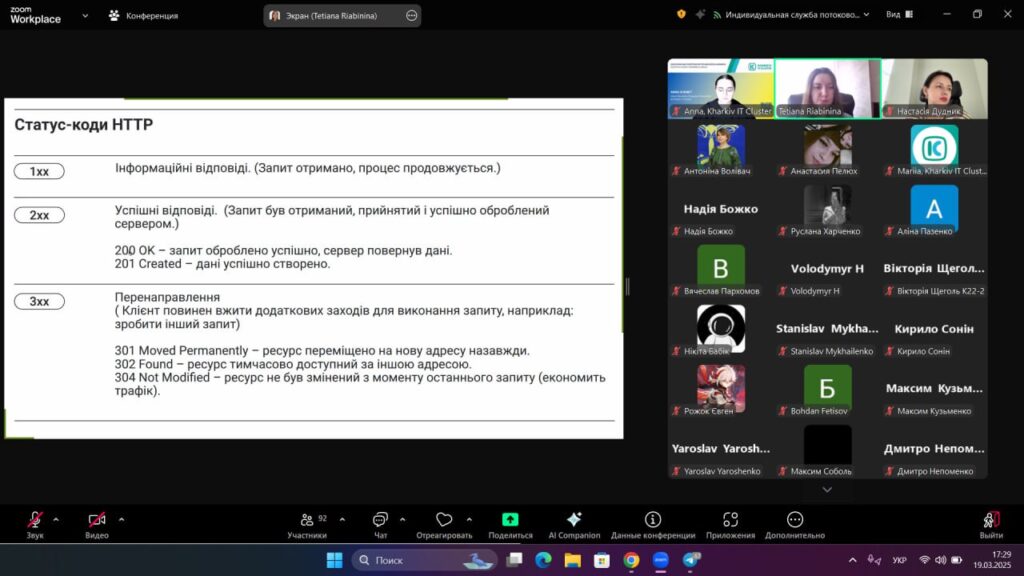Select Аліна Пазенко participant tile
This screenshot has height=576, width=1024.
coord(935,209)
